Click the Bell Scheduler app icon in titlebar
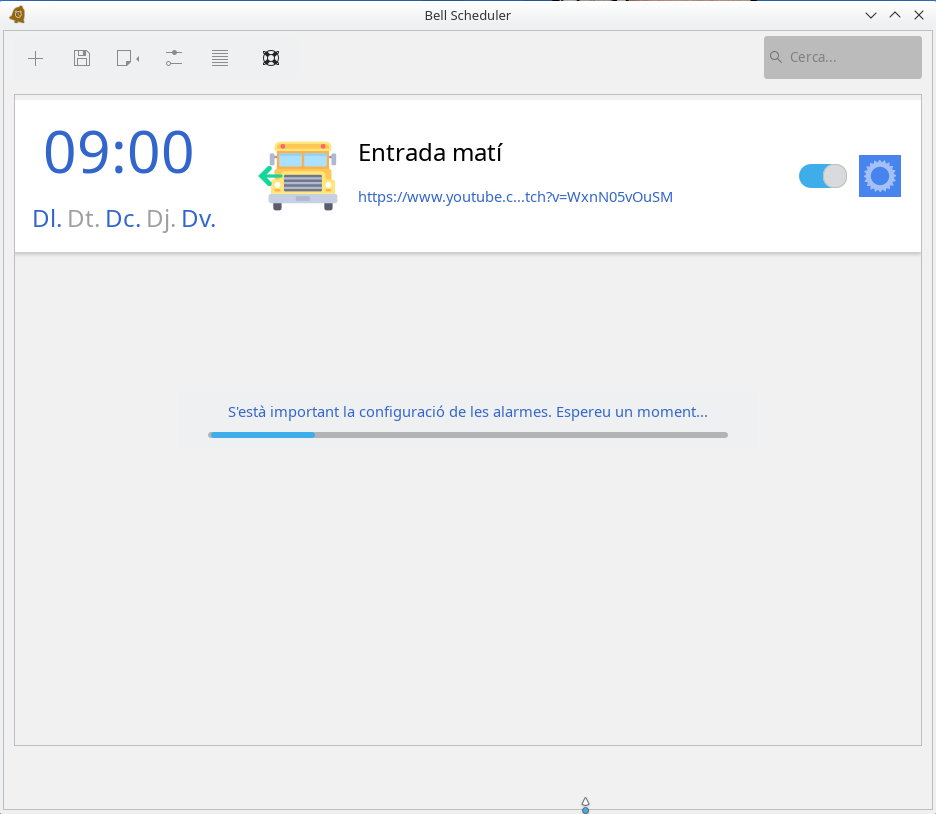The width and height of the screenshot is (936, 814). [17, 15]
